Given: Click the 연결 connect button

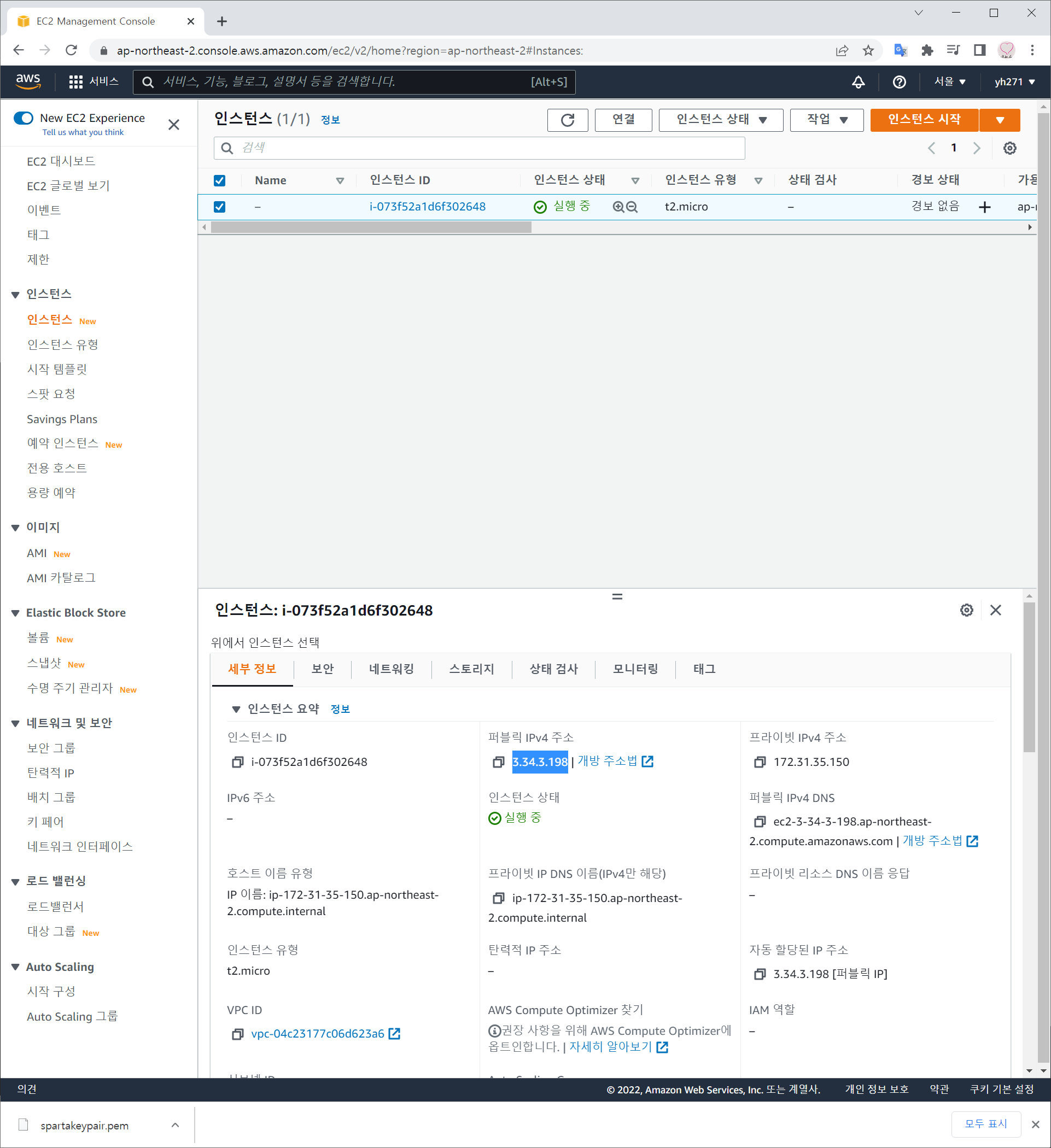Looking at the screenshot, I should 623,120.
